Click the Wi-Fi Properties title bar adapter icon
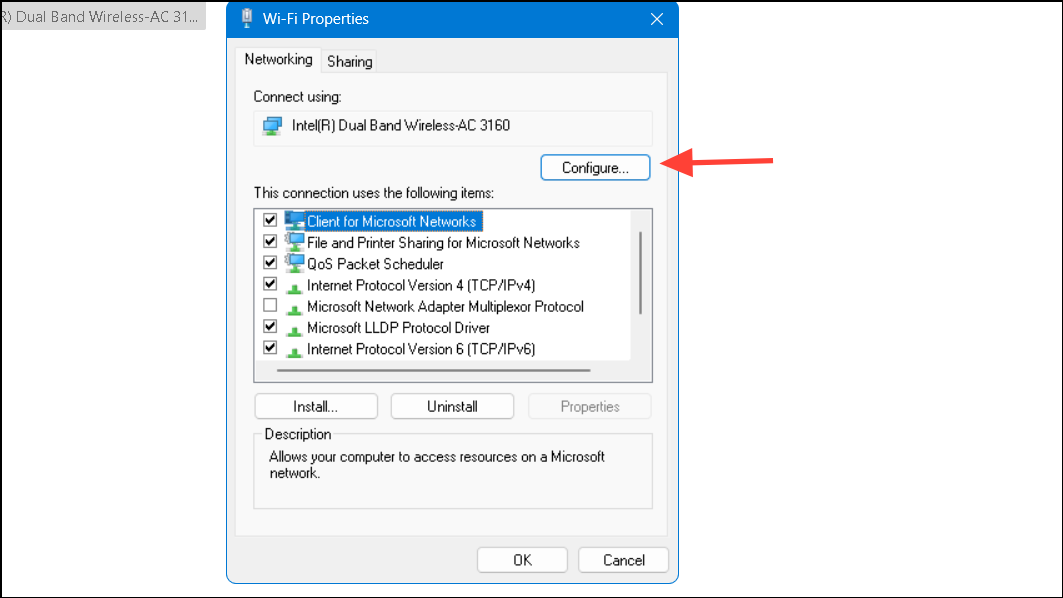 247,18
